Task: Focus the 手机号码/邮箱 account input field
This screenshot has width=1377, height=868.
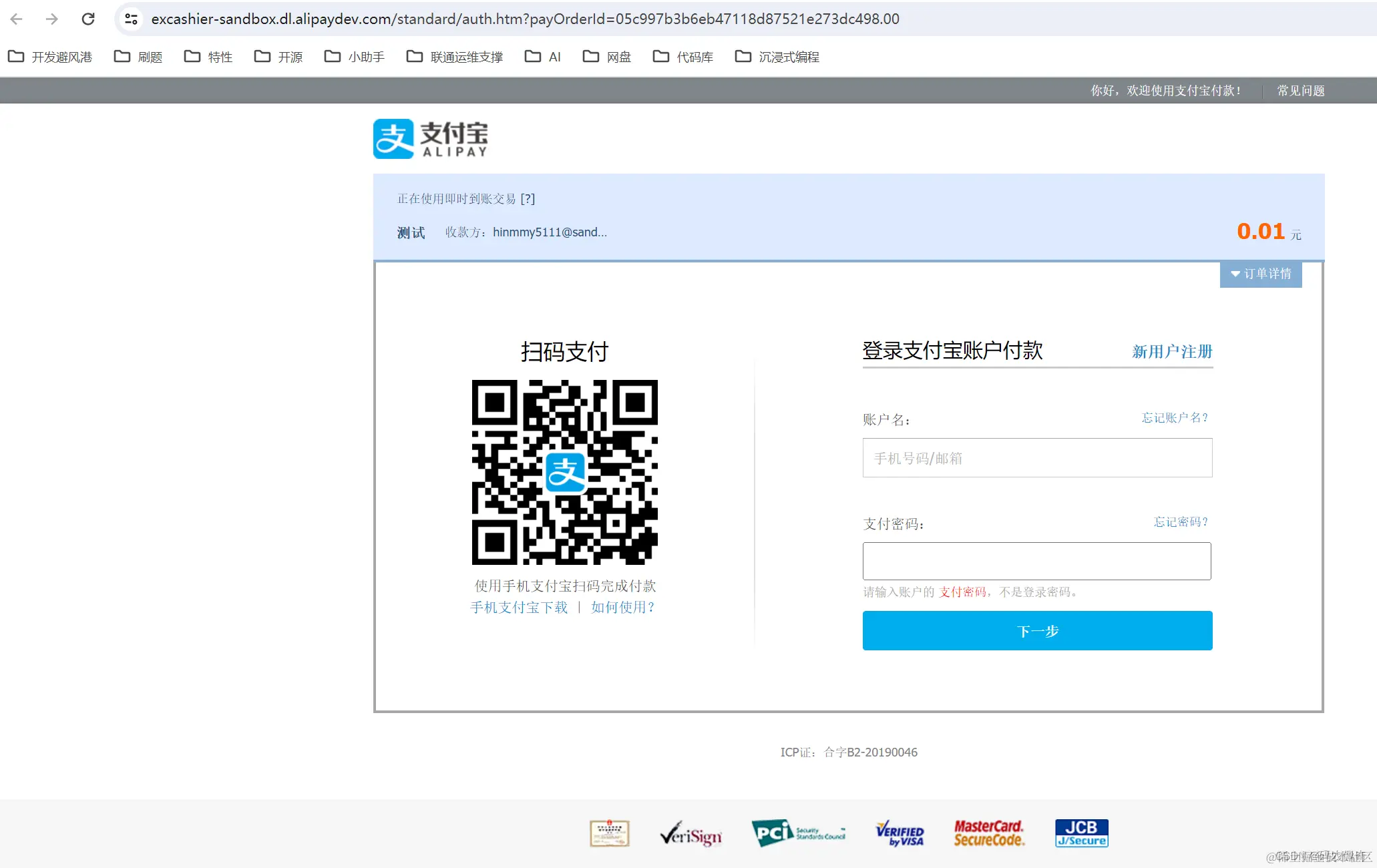Action: click(1037, 458)
